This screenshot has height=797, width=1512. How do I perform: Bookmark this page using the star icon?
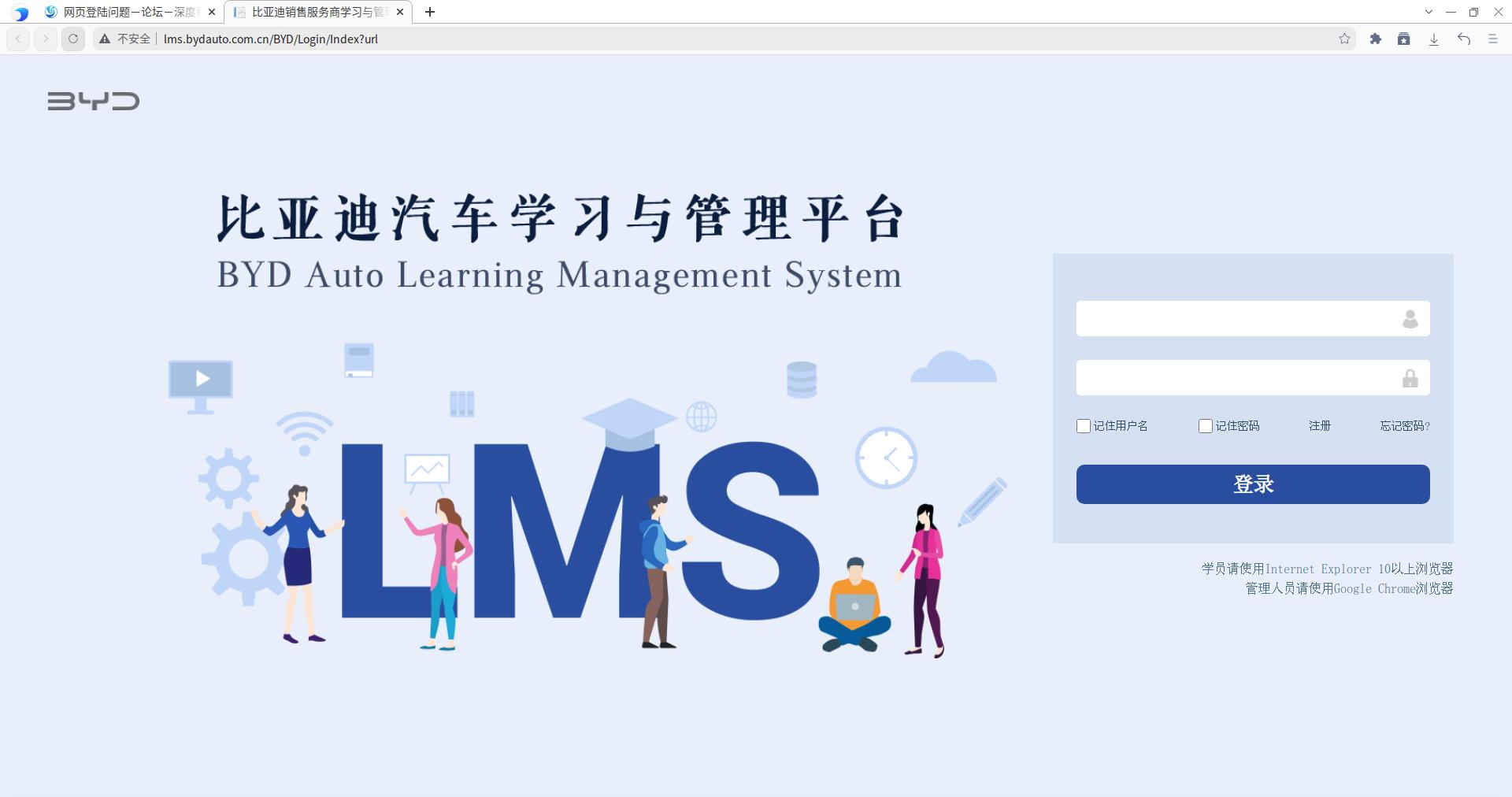click(1343, 38)
